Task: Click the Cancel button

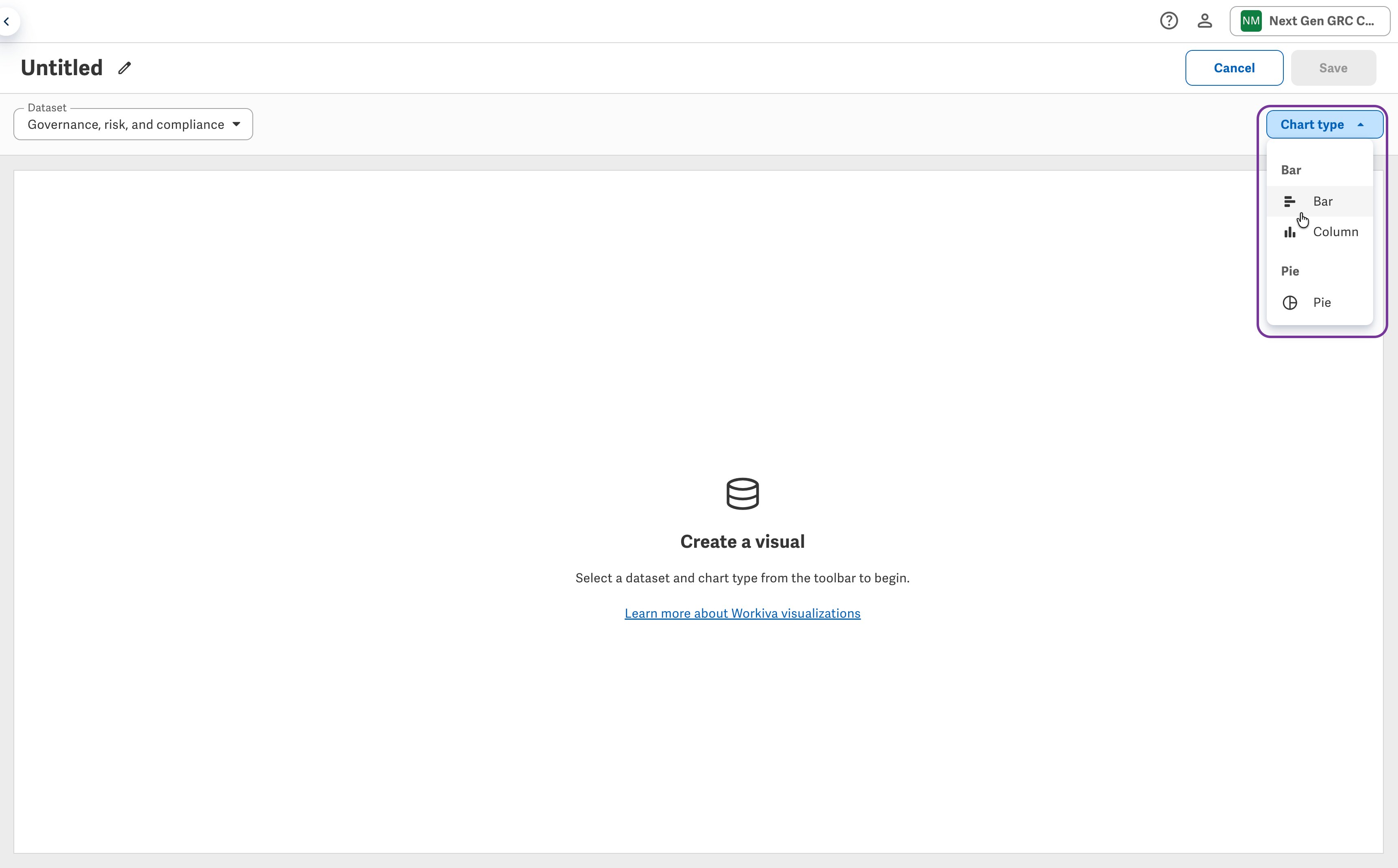Action: click(x=1234, y=68)
